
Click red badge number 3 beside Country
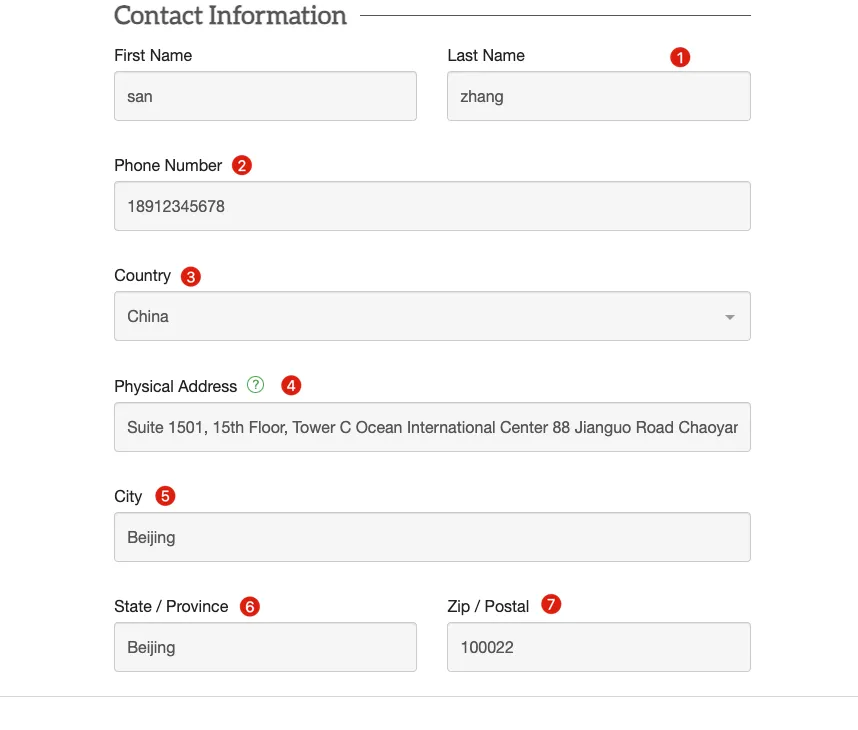(x=190, y=277)
